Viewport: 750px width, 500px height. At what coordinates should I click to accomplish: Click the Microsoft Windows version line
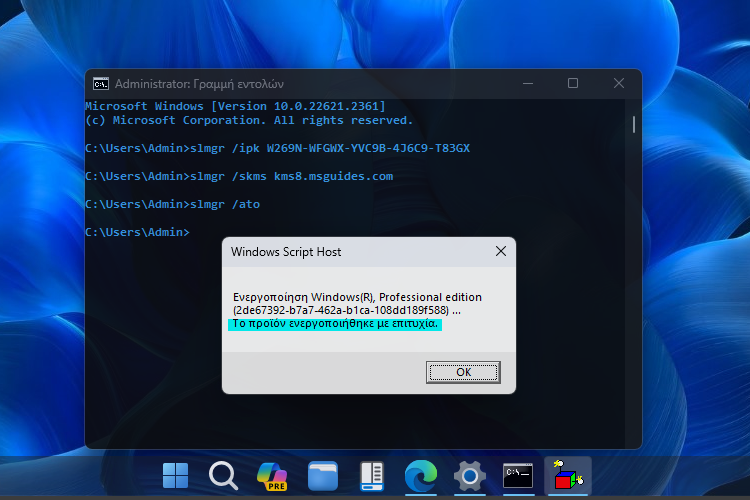click(235, 106)
